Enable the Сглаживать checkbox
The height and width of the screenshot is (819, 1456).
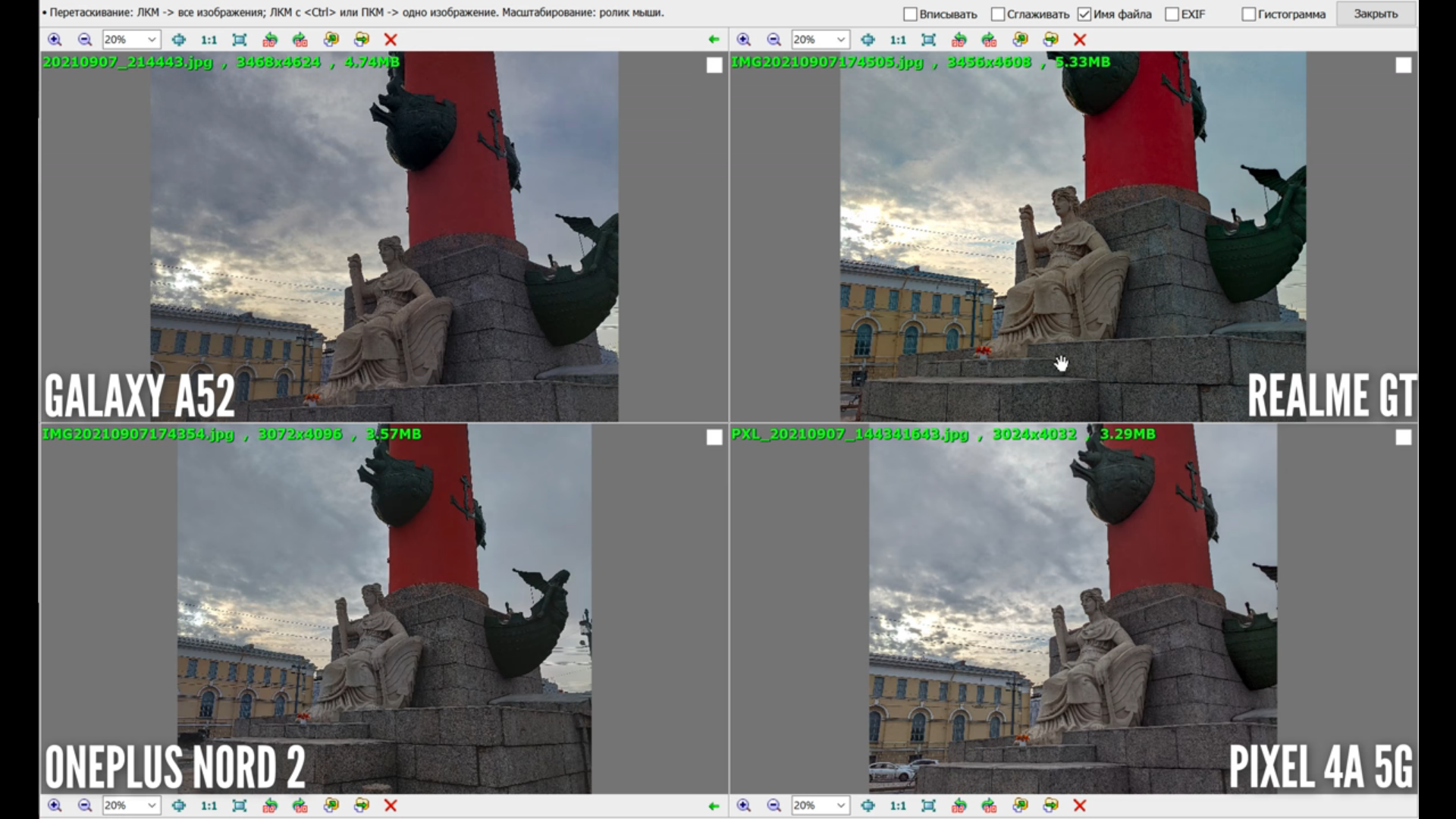click(998, 14)
